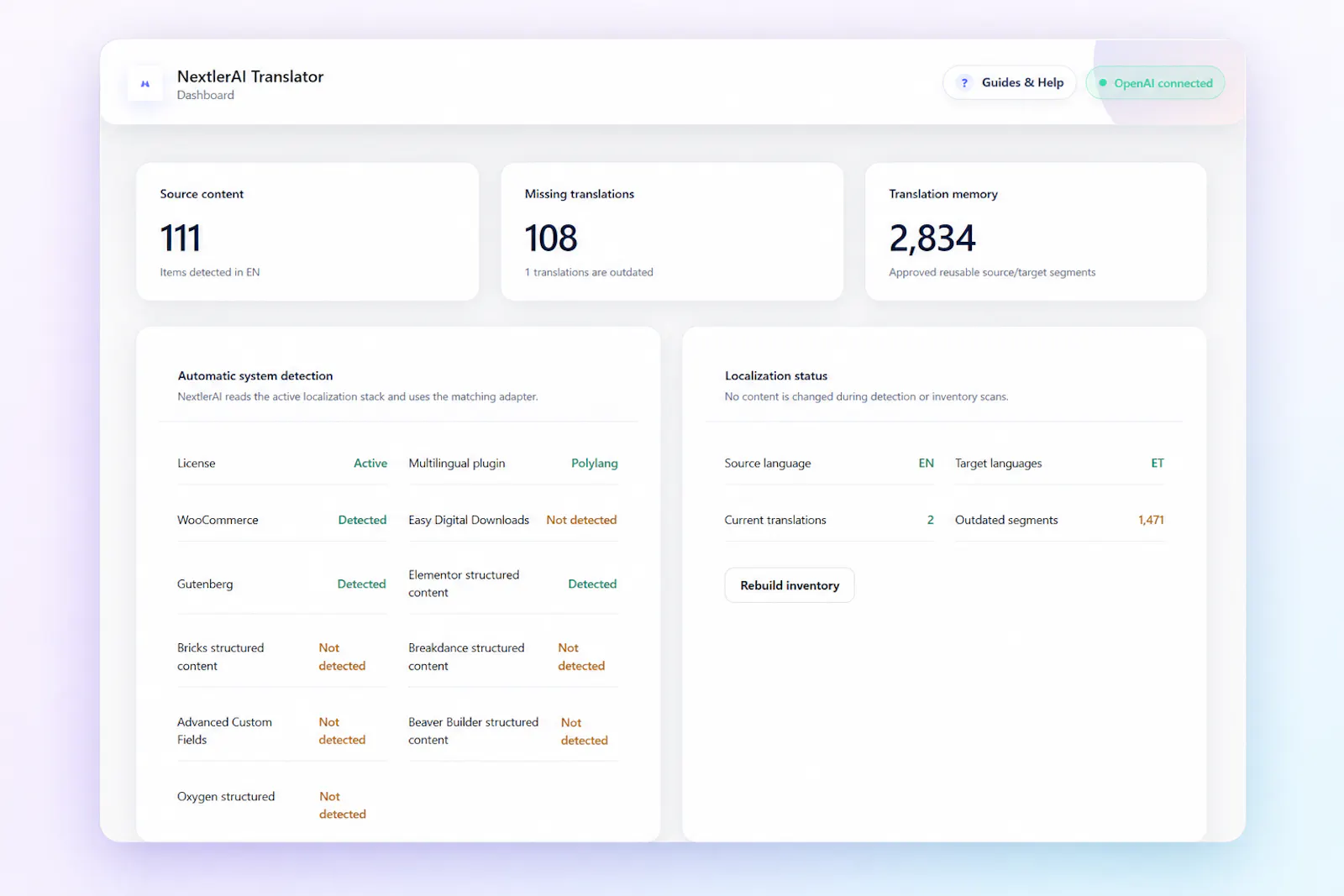Image resolution: width=1344 pixels, height=896 pixels.
Task: Click the Current translations value 2
Action: tap(930, 520)
